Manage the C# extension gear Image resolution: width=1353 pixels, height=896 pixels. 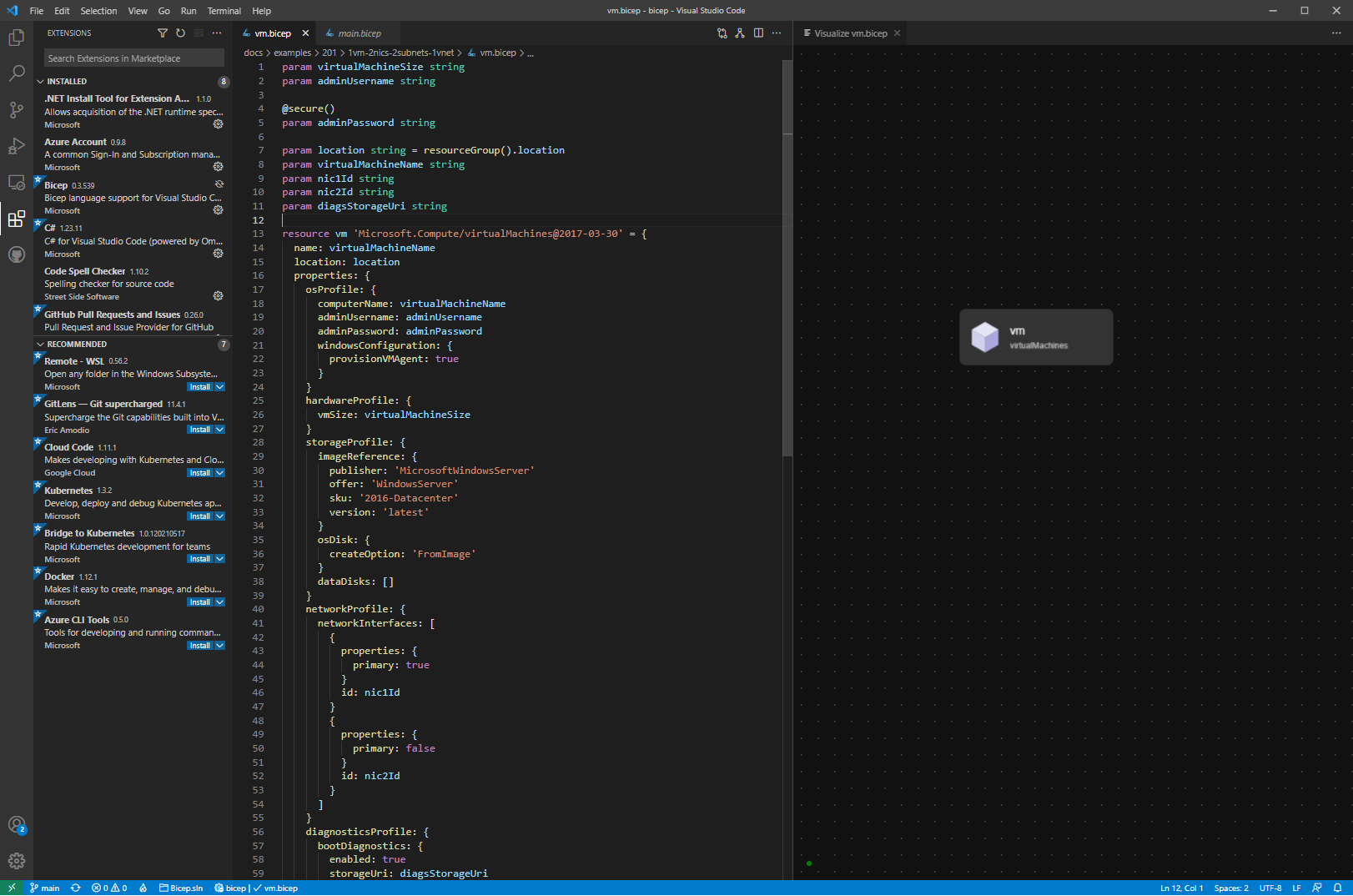[218, 254]
